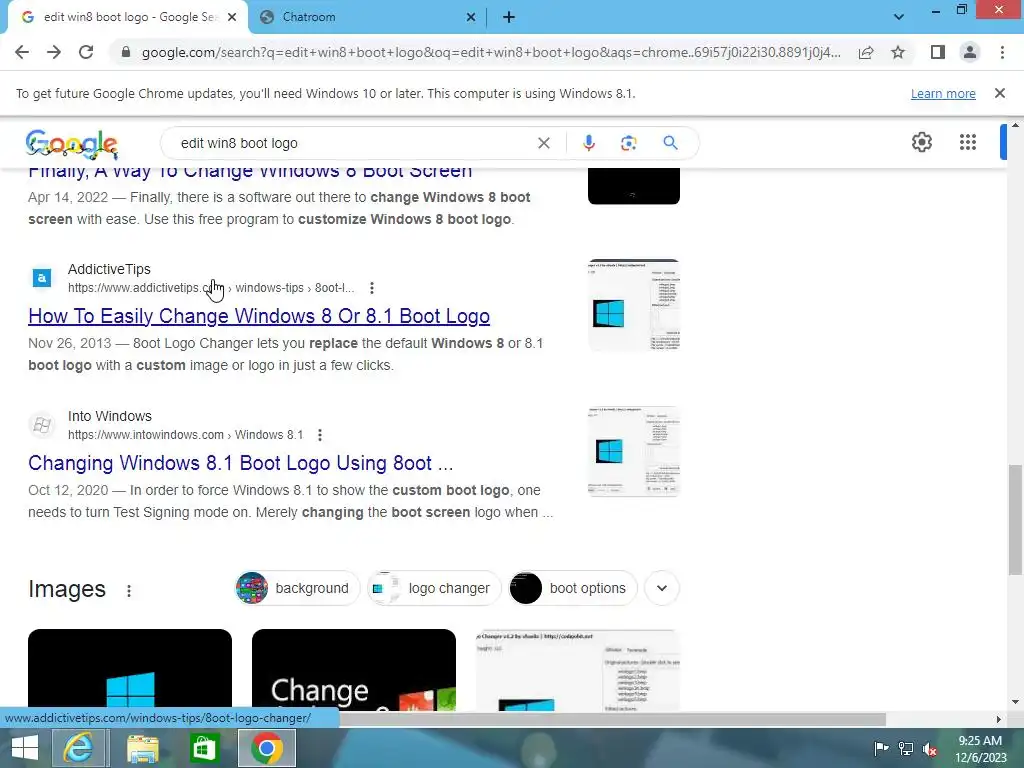Open File Explorer from taskbar
The image size is (1024, 768).
(x=142, y=748)
